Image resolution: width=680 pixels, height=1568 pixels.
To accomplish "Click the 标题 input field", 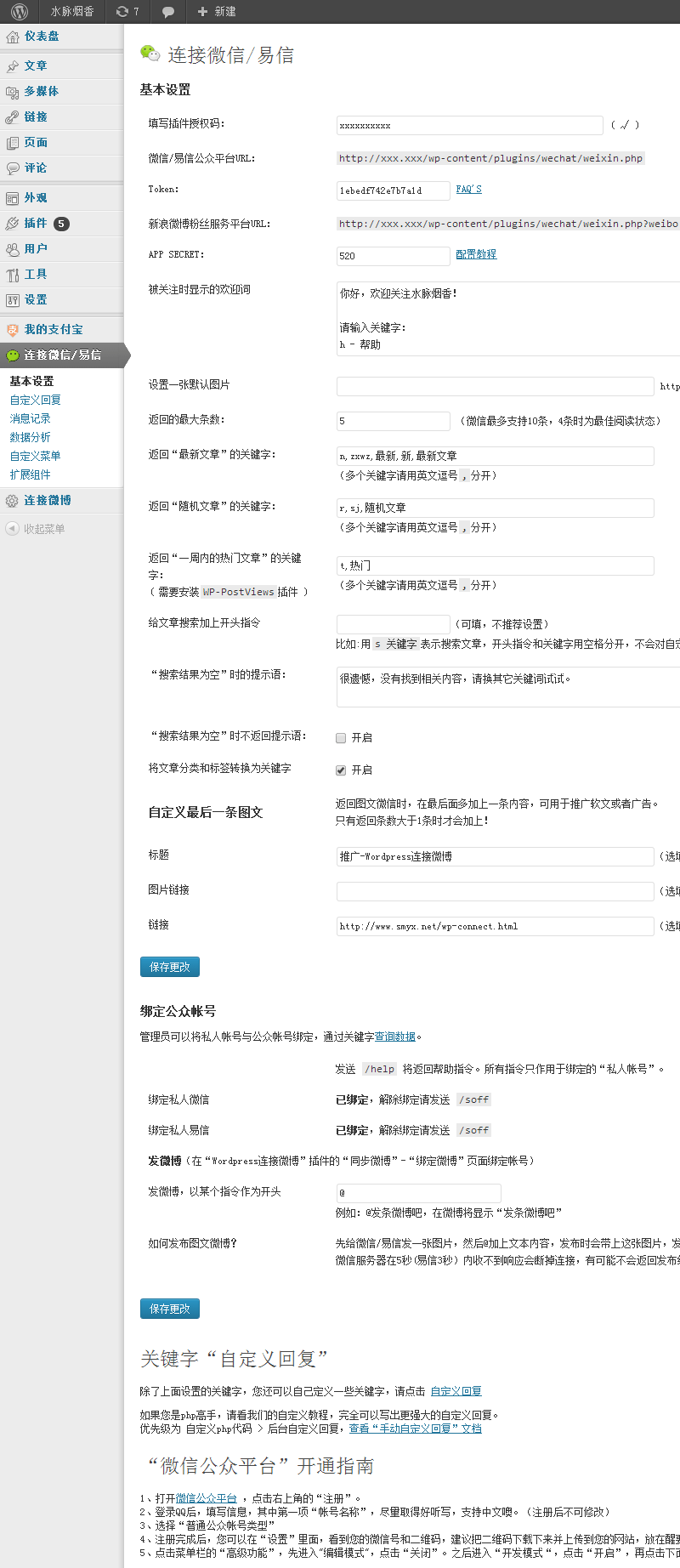I will click(x=496, y=856).
